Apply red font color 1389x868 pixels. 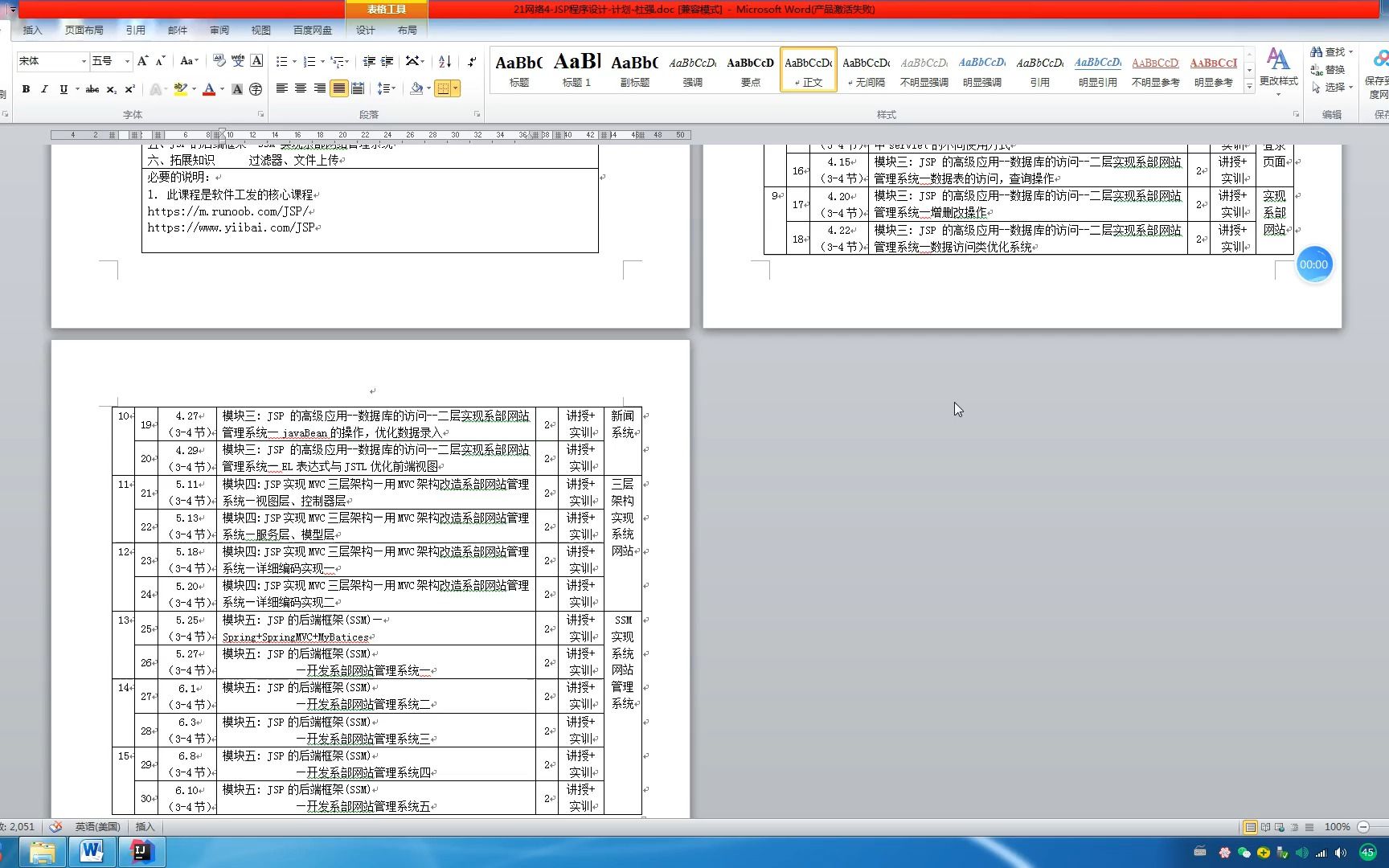(x=209, y=89)
